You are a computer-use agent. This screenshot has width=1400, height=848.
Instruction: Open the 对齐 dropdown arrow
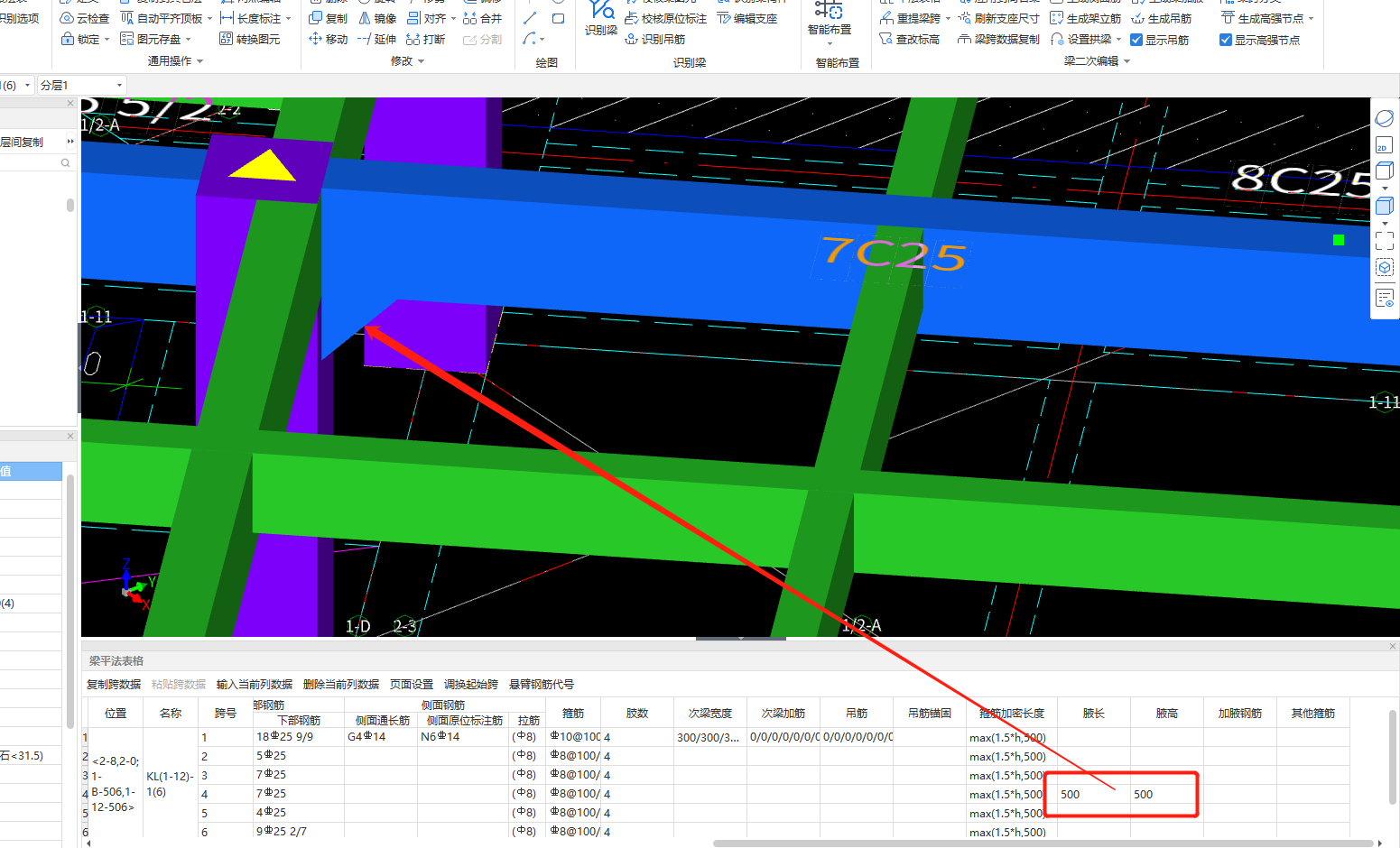(x=453, y=19)
